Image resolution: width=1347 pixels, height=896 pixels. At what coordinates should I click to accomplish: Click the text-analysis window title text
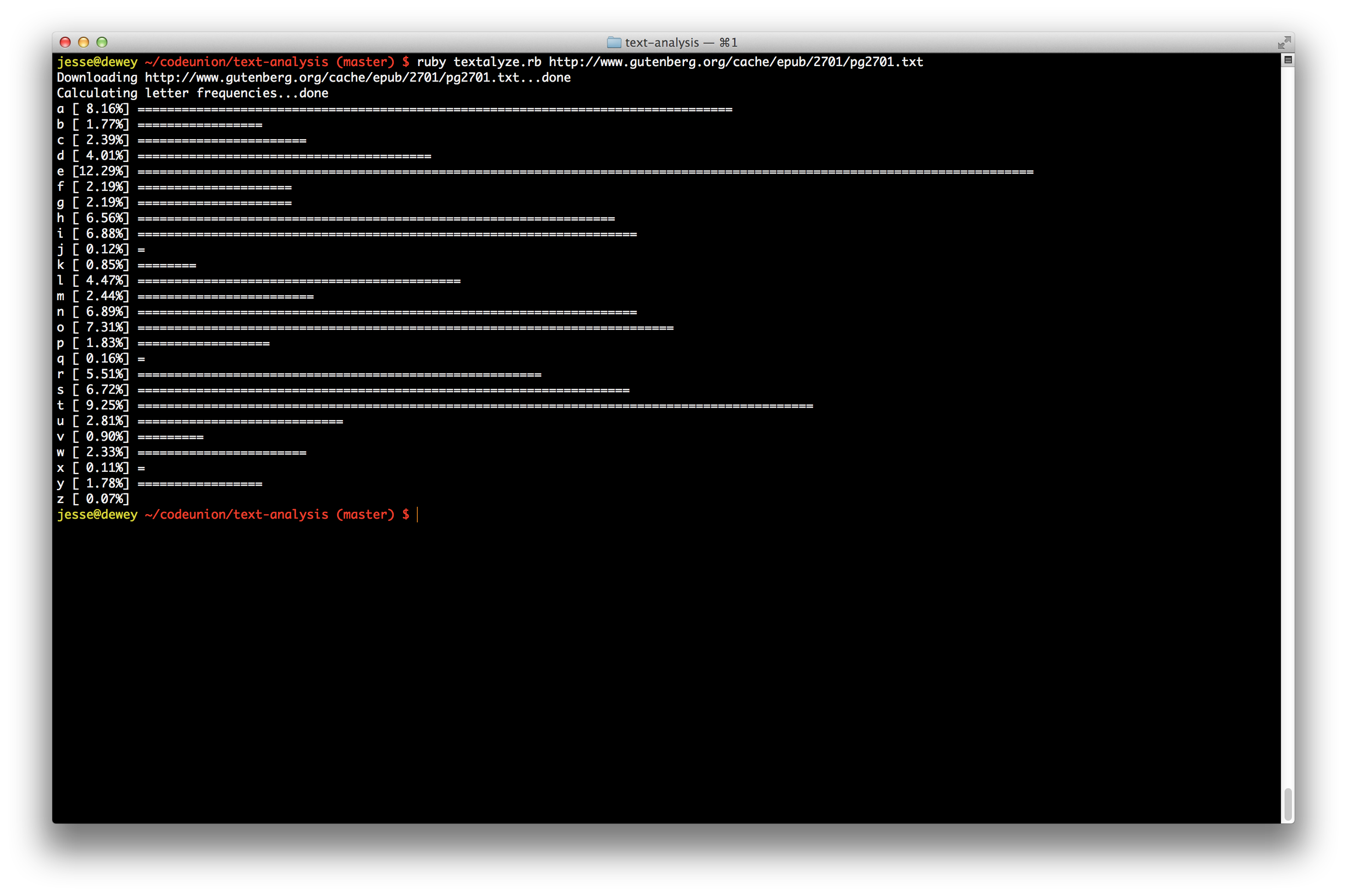662,42
